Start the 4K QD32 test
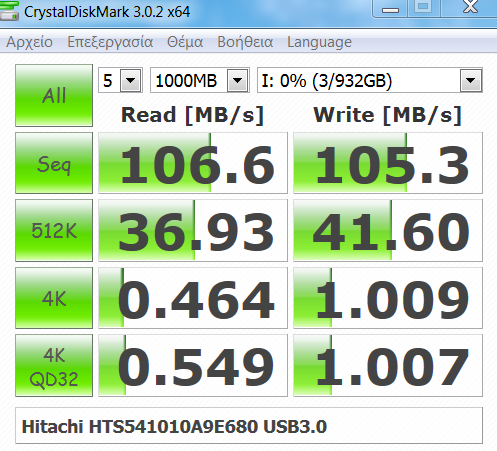The width and height of the screenshot is (497, 451). pyautogui.click(x=54, y=365)
